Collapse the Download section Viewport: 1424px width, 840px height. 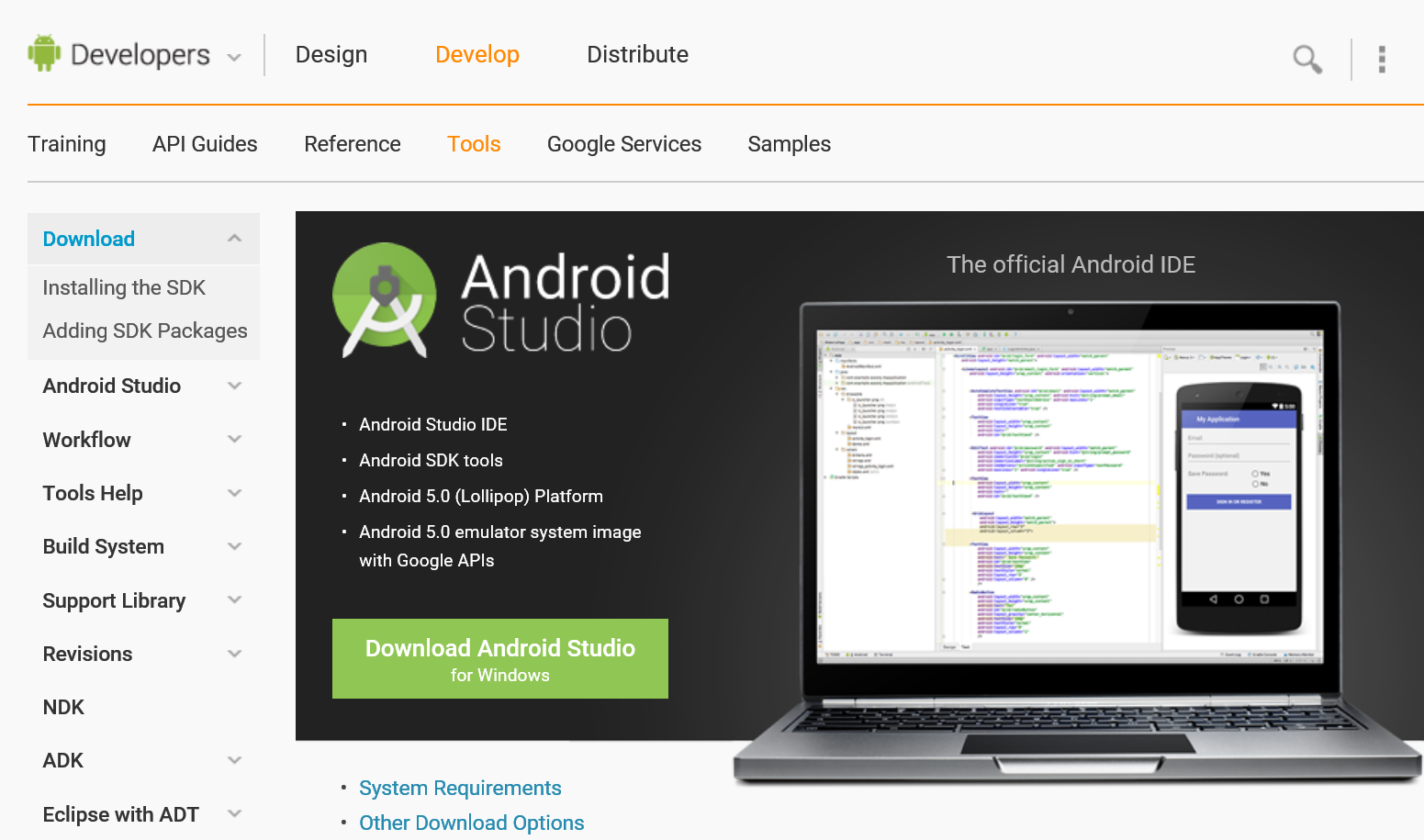[233, 237]
